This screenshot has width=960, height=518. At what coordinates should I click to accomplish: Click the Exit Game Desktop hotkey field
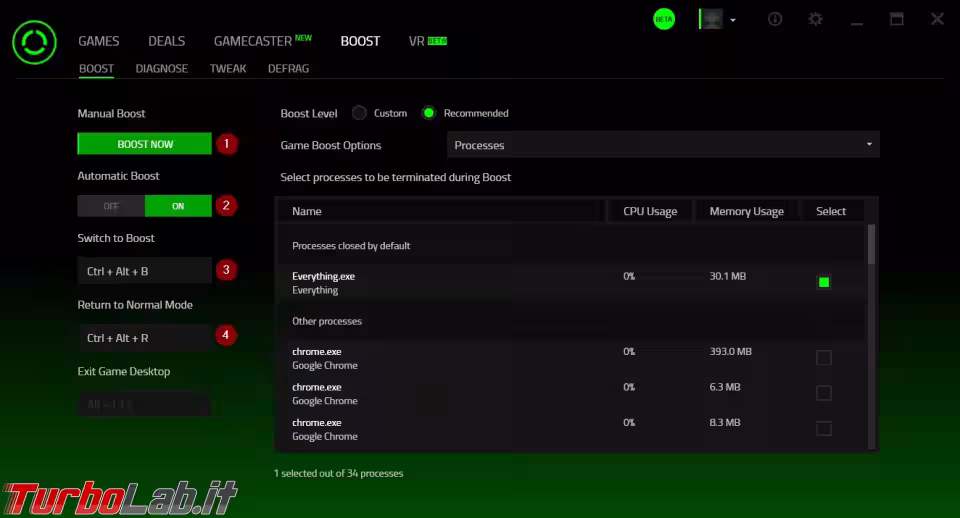pos(144,404)
